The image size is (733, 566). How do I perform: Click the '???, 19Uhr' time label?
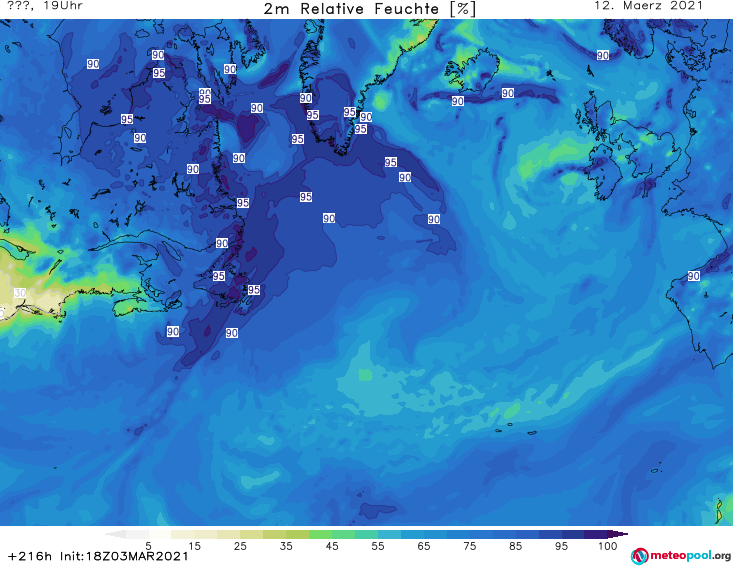coord(45,6)
